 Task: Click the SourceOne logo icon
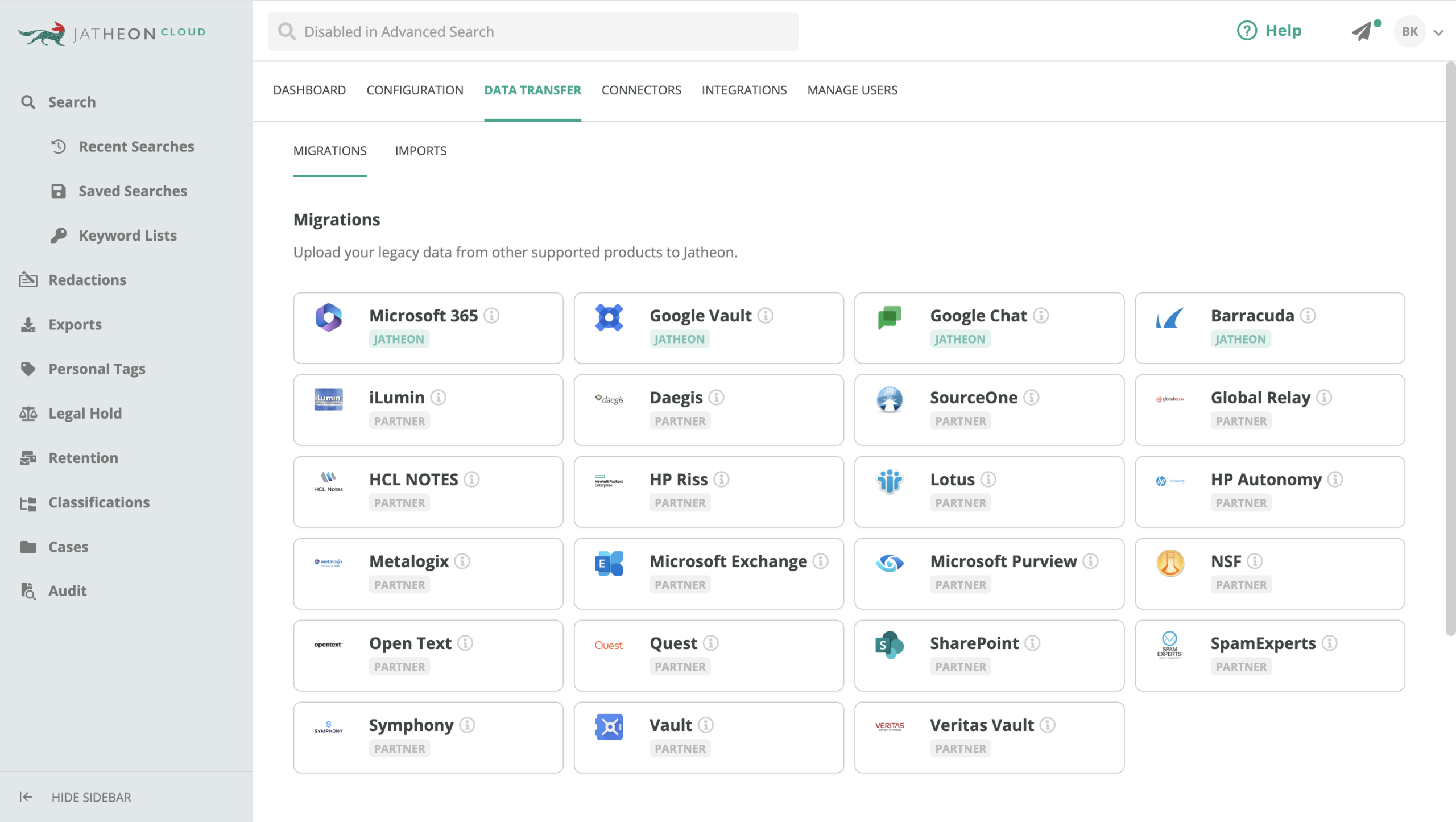coord(890,399)
